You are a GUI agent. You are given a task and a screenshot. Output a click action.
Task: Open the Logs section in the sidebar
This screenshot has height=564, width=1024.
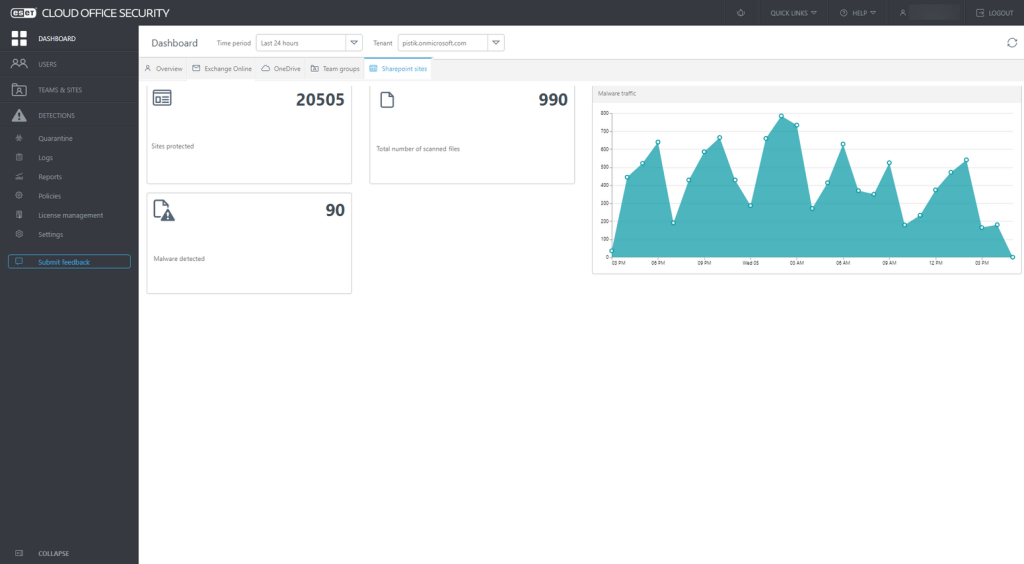(x=45, y=158)
